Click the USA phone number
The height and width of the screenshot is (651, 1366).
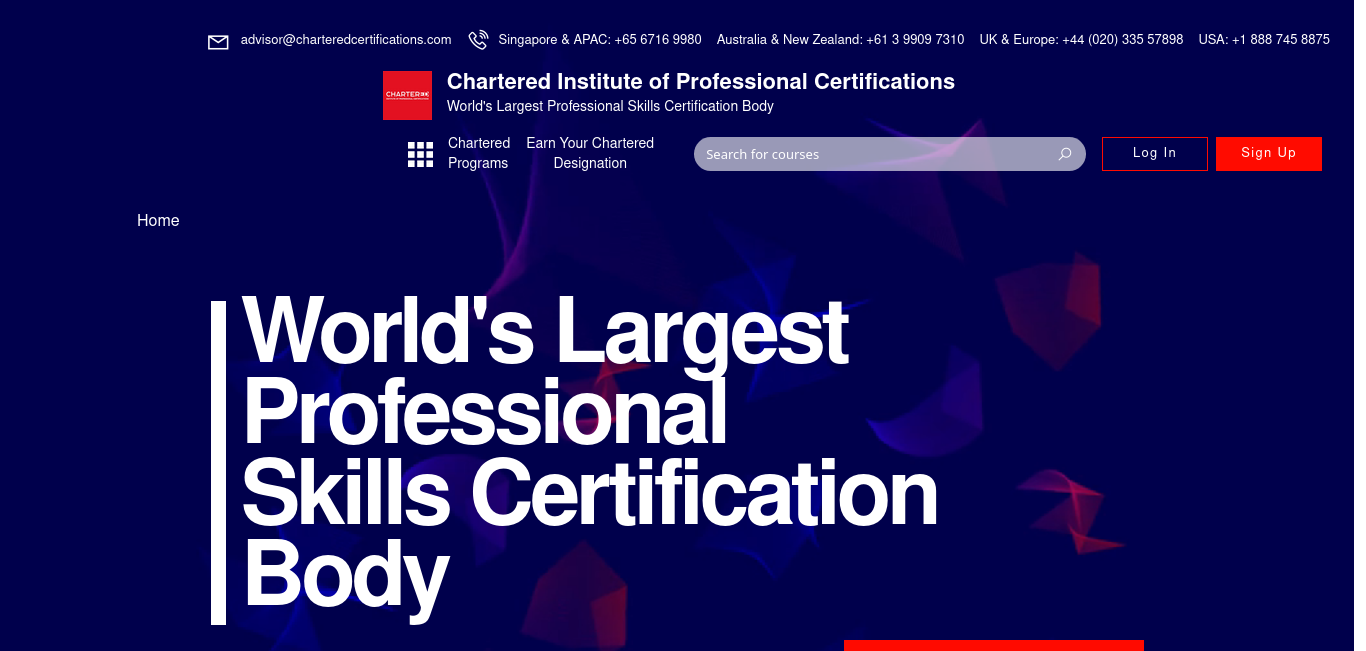pyautogui.click(x=1264, y=40)
